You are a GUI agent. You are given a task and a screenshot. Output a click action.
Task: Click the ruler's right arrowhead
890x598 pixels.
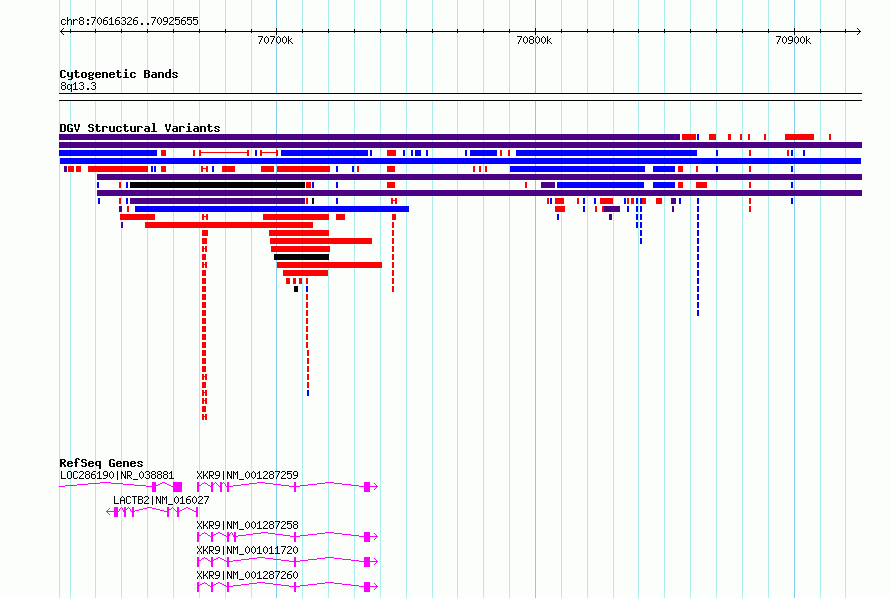(859, 32)
